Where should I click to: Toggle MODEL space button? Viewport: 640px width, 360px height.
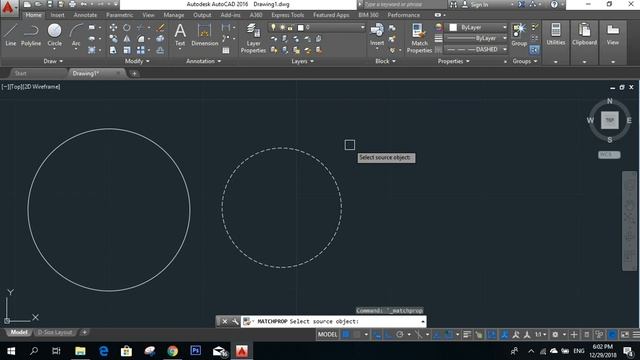pyautogui.click(x=327, y=334)
